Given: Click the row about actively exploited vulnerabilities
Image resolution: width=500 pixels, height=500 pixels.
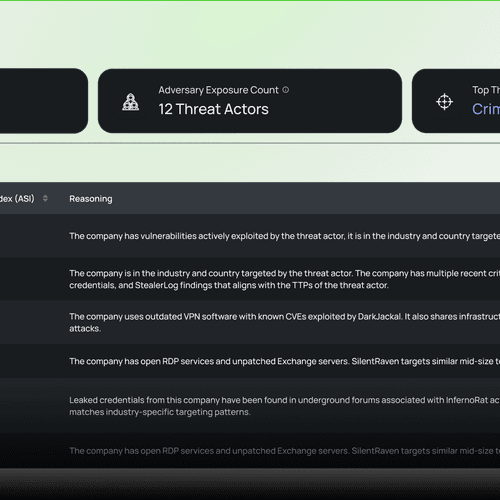Looking at the screenshot, I should [x=250, y=236].
